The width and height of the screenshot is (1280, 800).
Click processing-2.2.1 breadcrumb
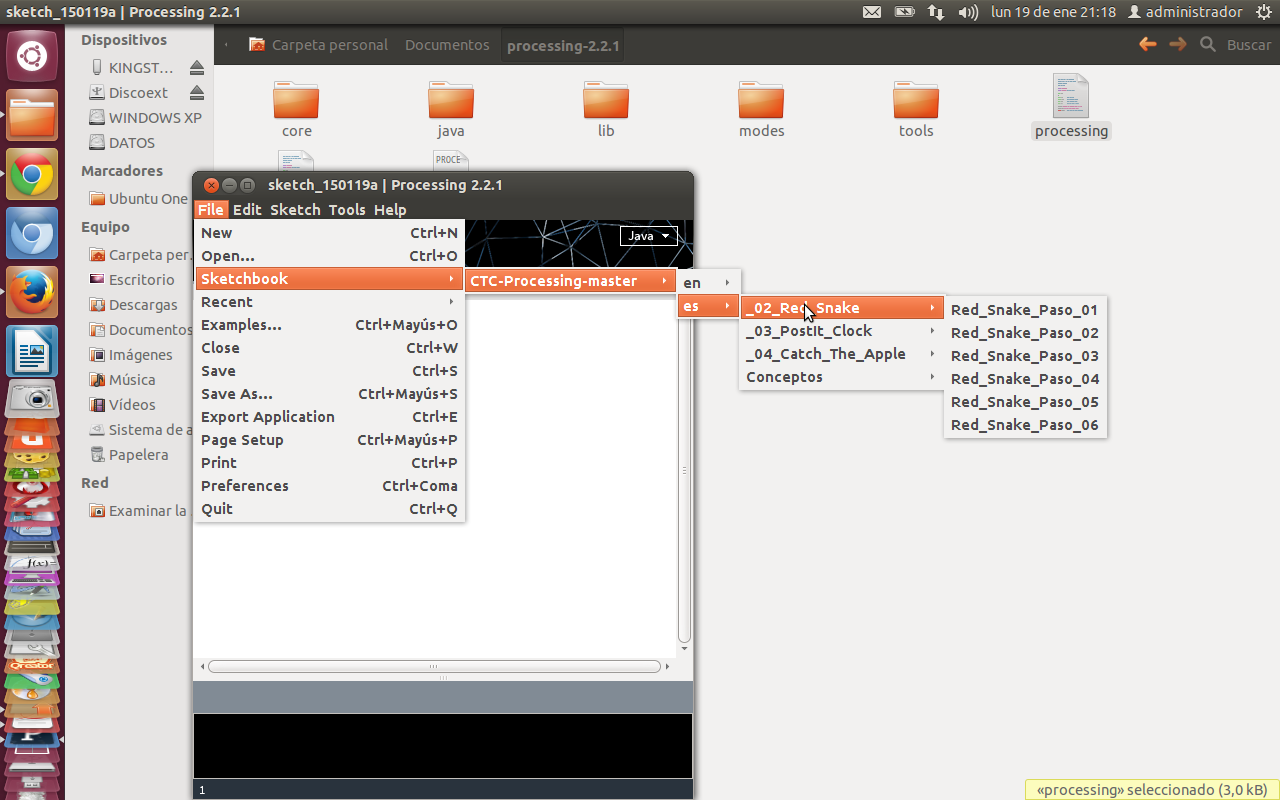563,46
